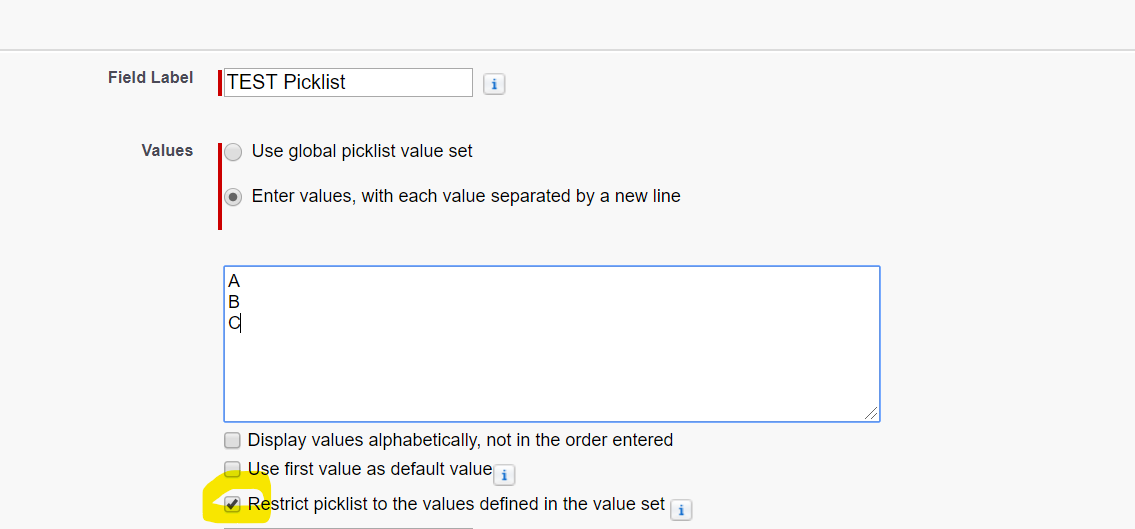Click the "Values" section caption
The image size is (1135, 529).
(167, 151)
